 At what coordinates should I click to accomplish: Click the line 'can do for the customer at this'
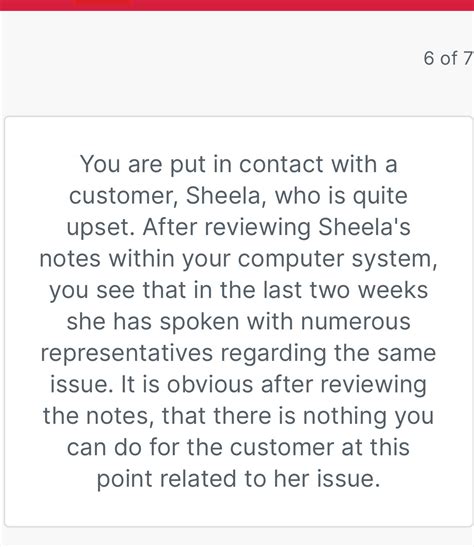[239, 447]
